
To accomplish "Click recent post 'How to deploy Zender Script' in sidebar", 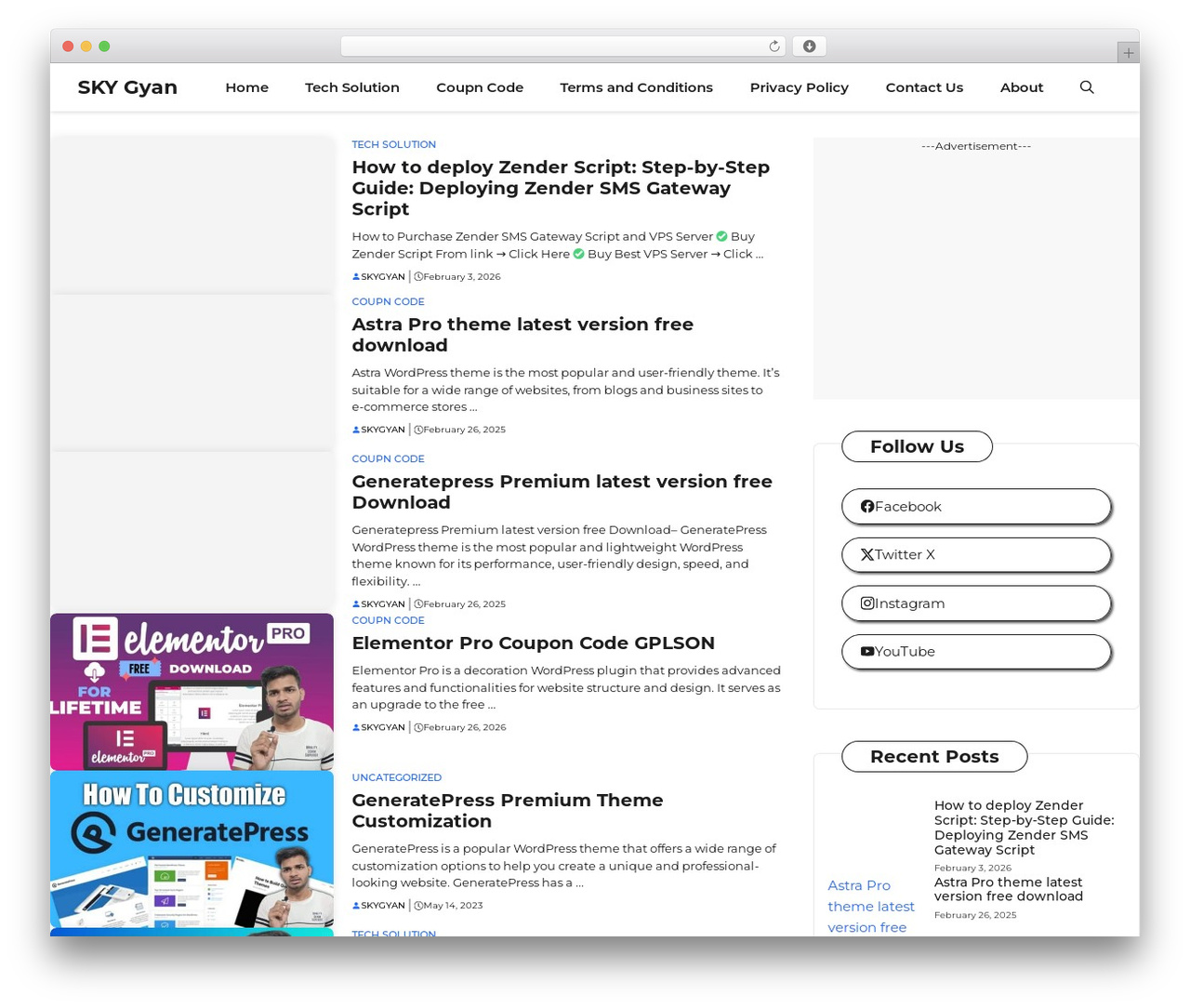I will coord(1024,828).
